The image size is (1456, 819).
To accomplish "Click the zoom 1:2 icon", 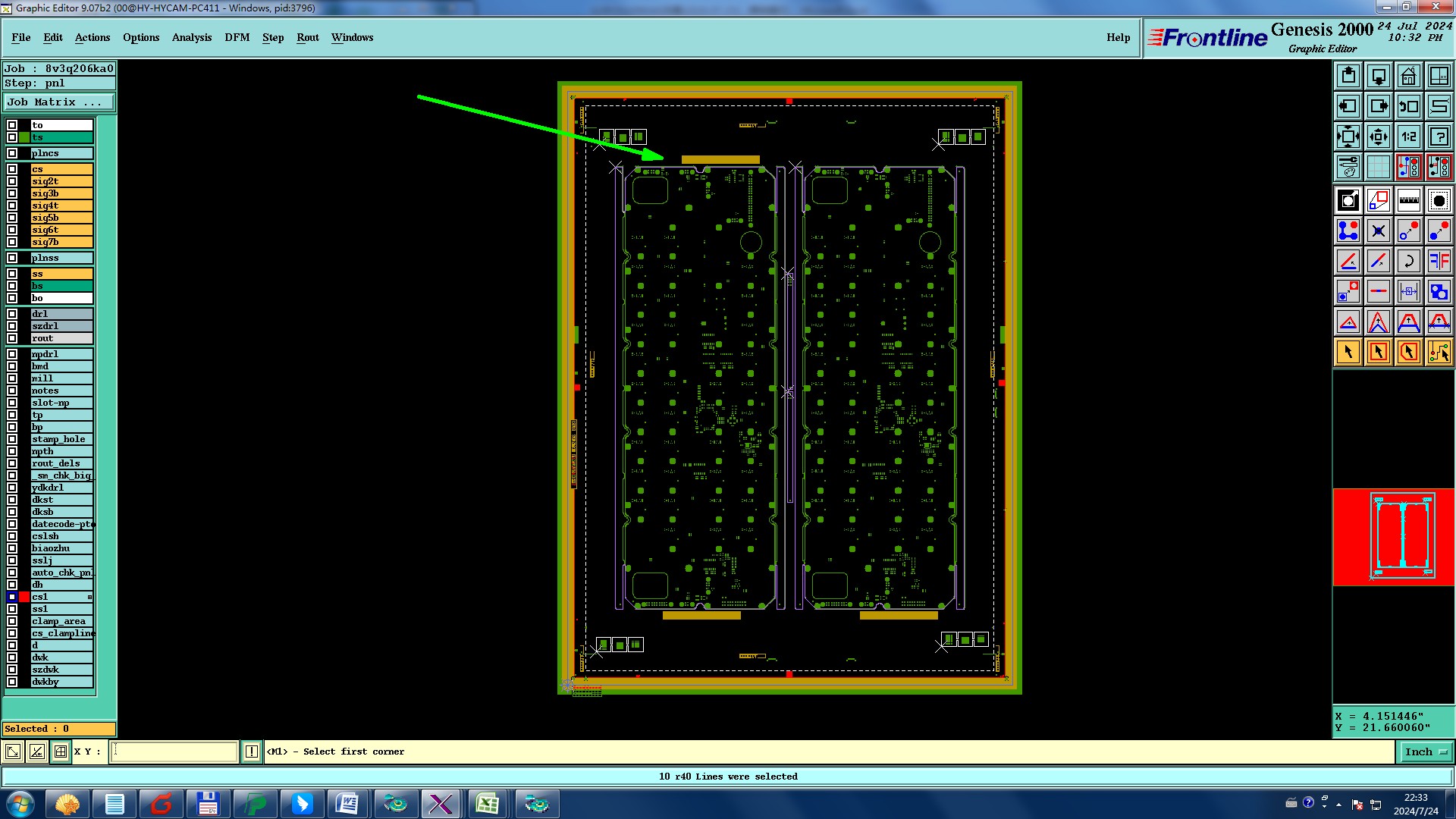I will pyautogui.click(x=1408, y=136).
